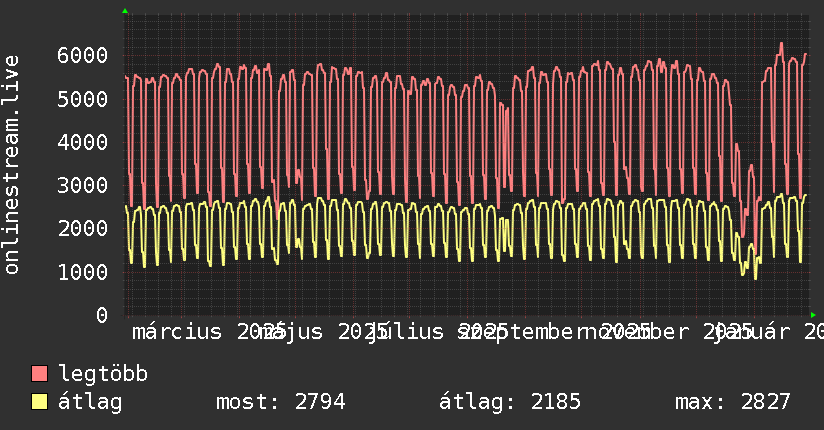Click the yellow átlag legend swatch
Screen dimensions: 824x430
point(40,403)
